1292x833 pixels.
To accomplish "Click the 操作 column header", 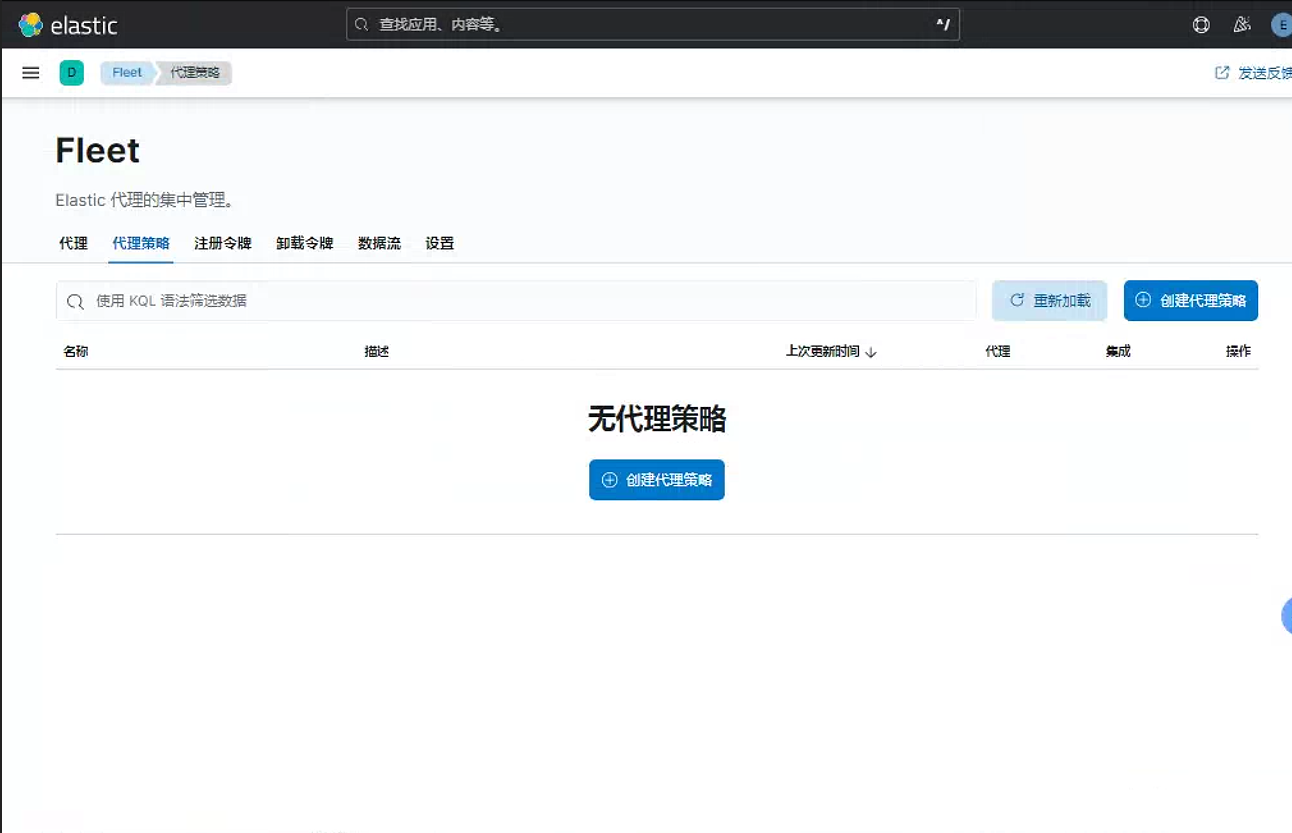I will point(1238,352).
